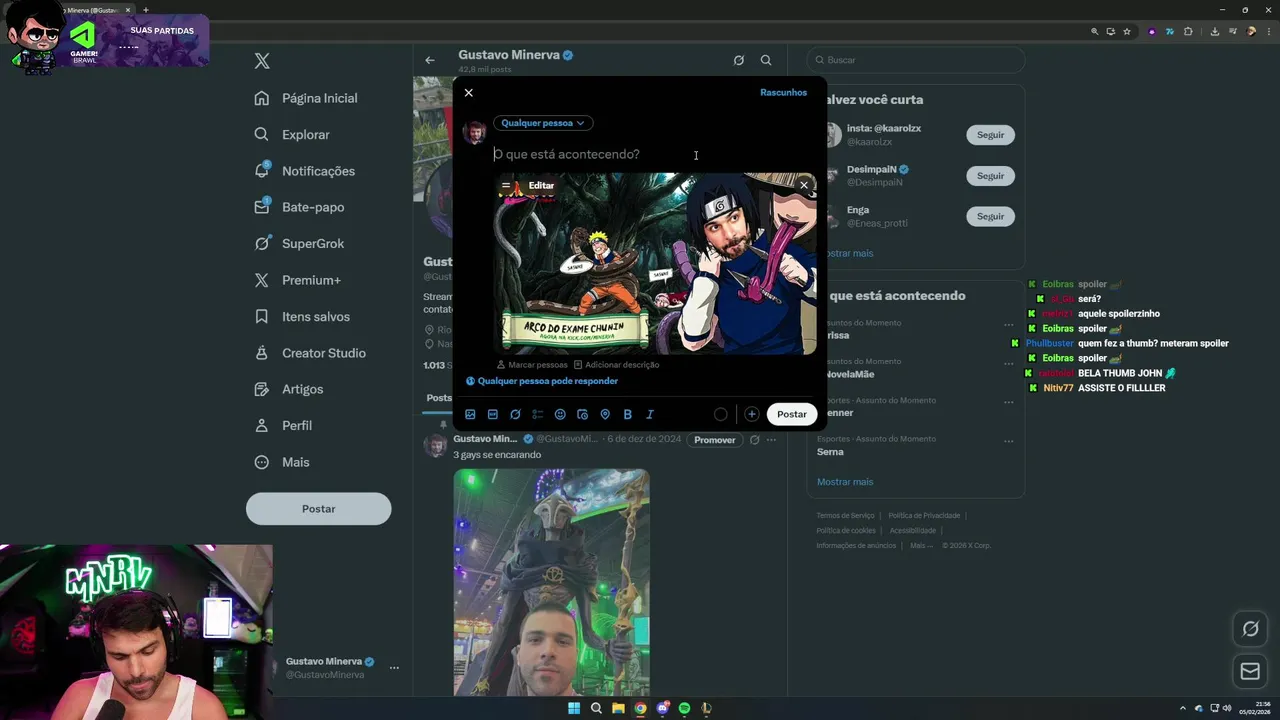Open SuperGrok in the sidebar

[299, 243]
